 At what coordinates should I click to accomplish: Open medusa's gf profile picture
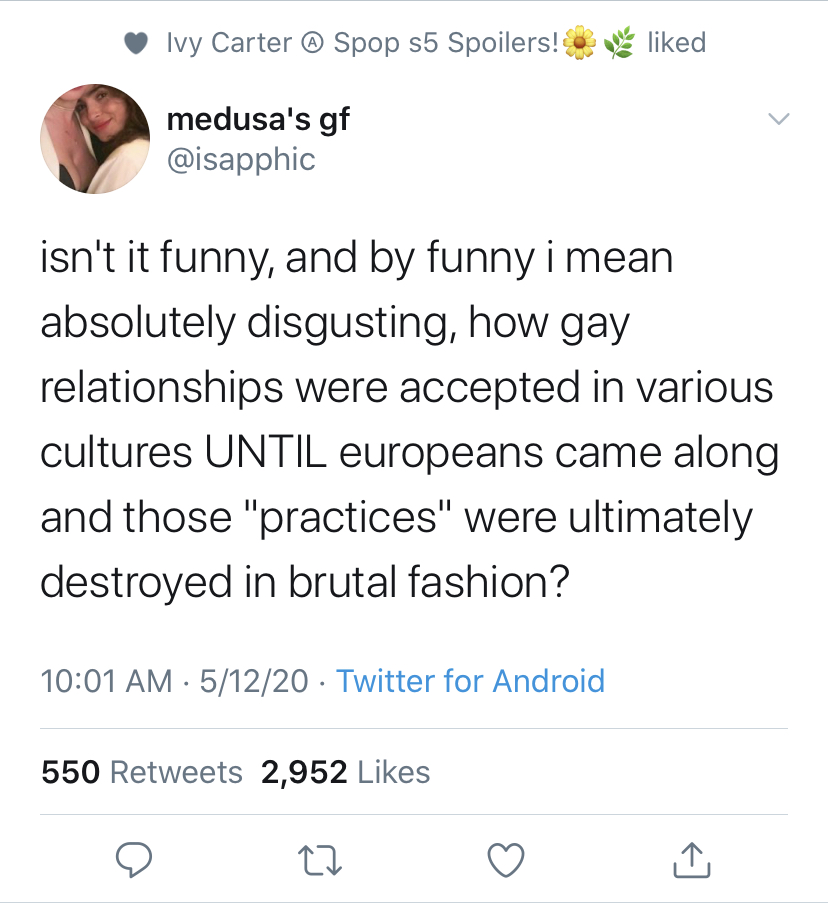coord(95,139)
